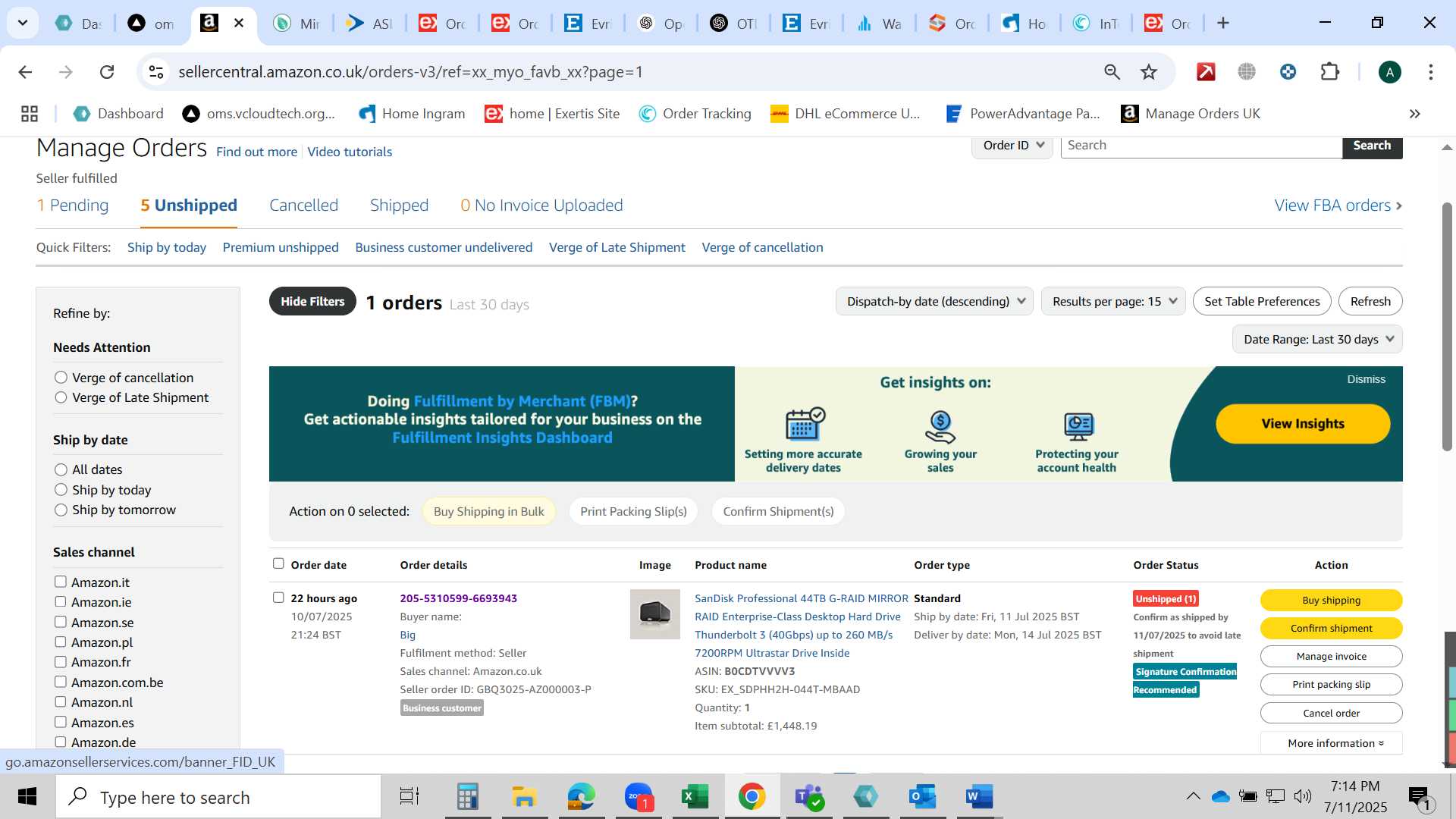Switch to the Pending tab
The height and width of the screenshot is (819, 1456).
[73, 206]
